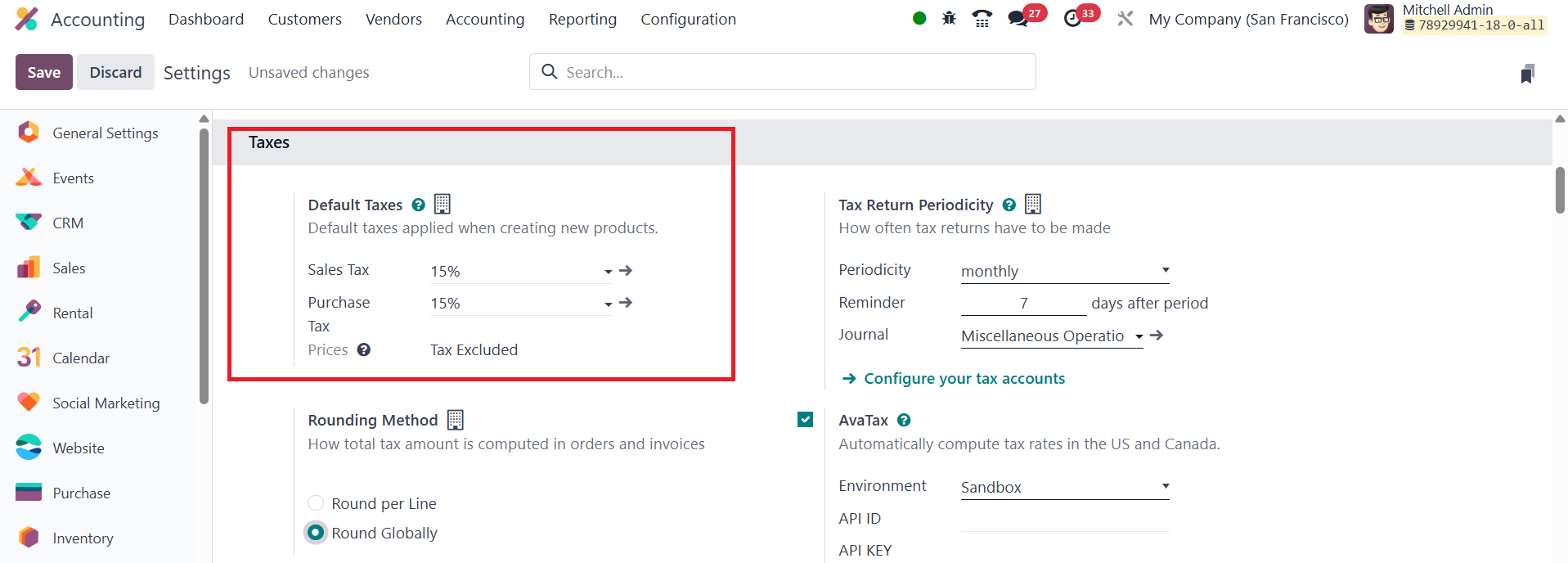Open the Environment Sandbox dropdown
This screenshot has width=1568, height=563.
(1064, 487)
